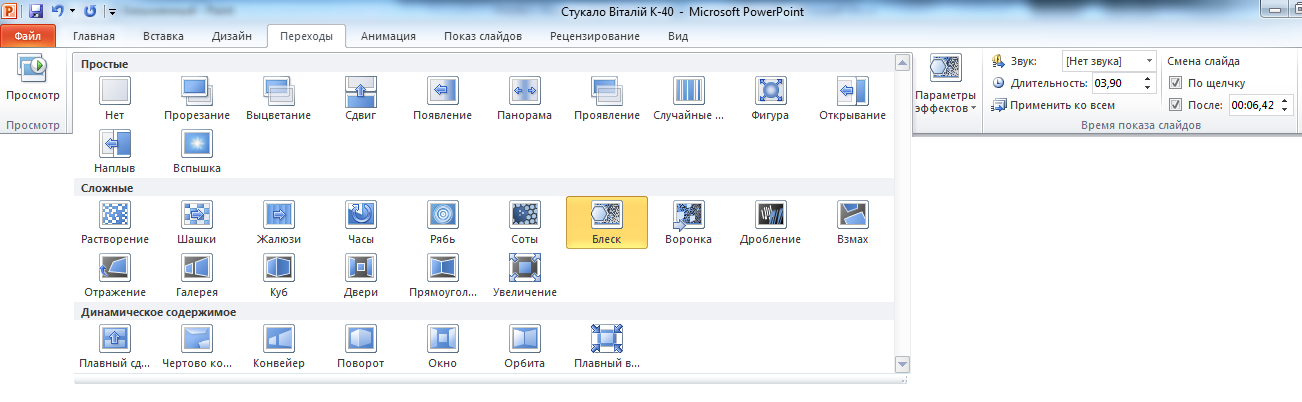Image resolution: width=1302 pixels, height=402 pixels.
Task: Apply the Плавный вылет transition
Action: click(x=606, y=346)
